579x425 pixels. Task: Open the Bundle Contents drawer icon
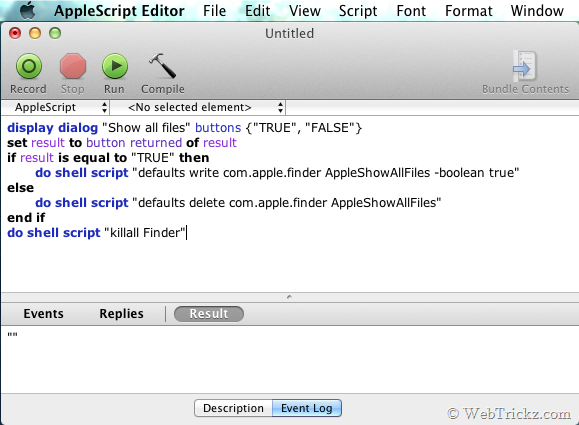524,66
